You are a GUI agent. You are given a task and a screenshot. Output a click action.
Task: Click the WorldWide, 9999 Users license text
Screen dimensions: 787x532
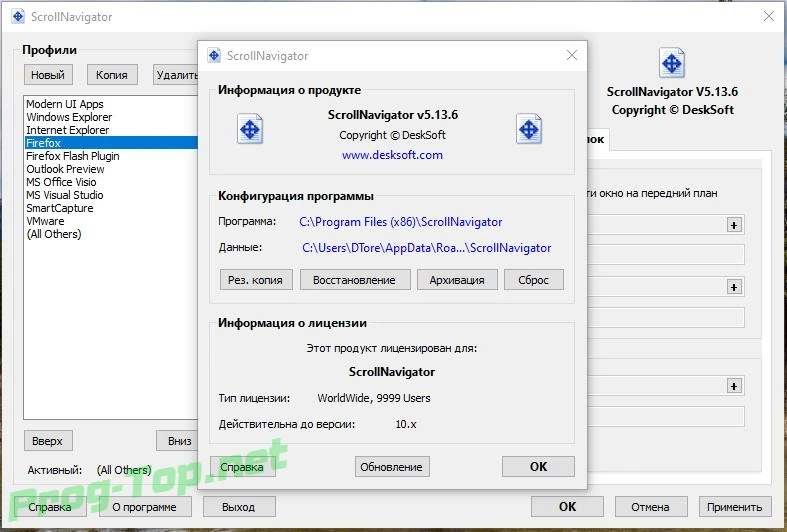click(374, 398)
